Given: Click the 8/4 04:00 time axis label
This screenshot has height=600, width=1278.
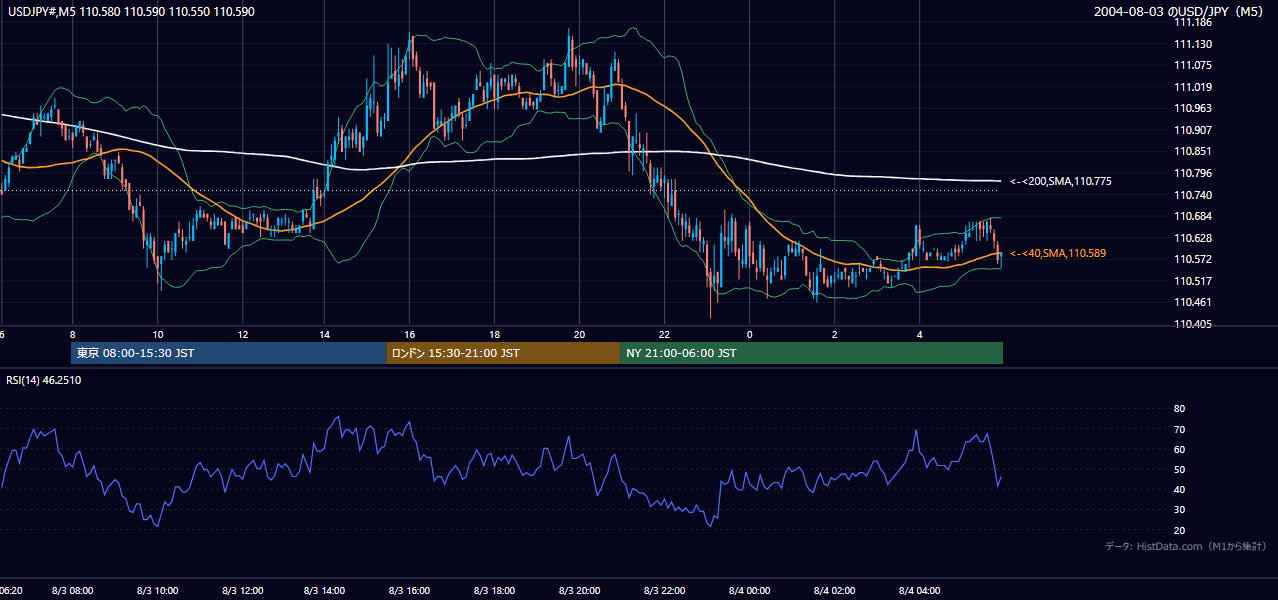Looking at the screenshot, I should point(919,591).
